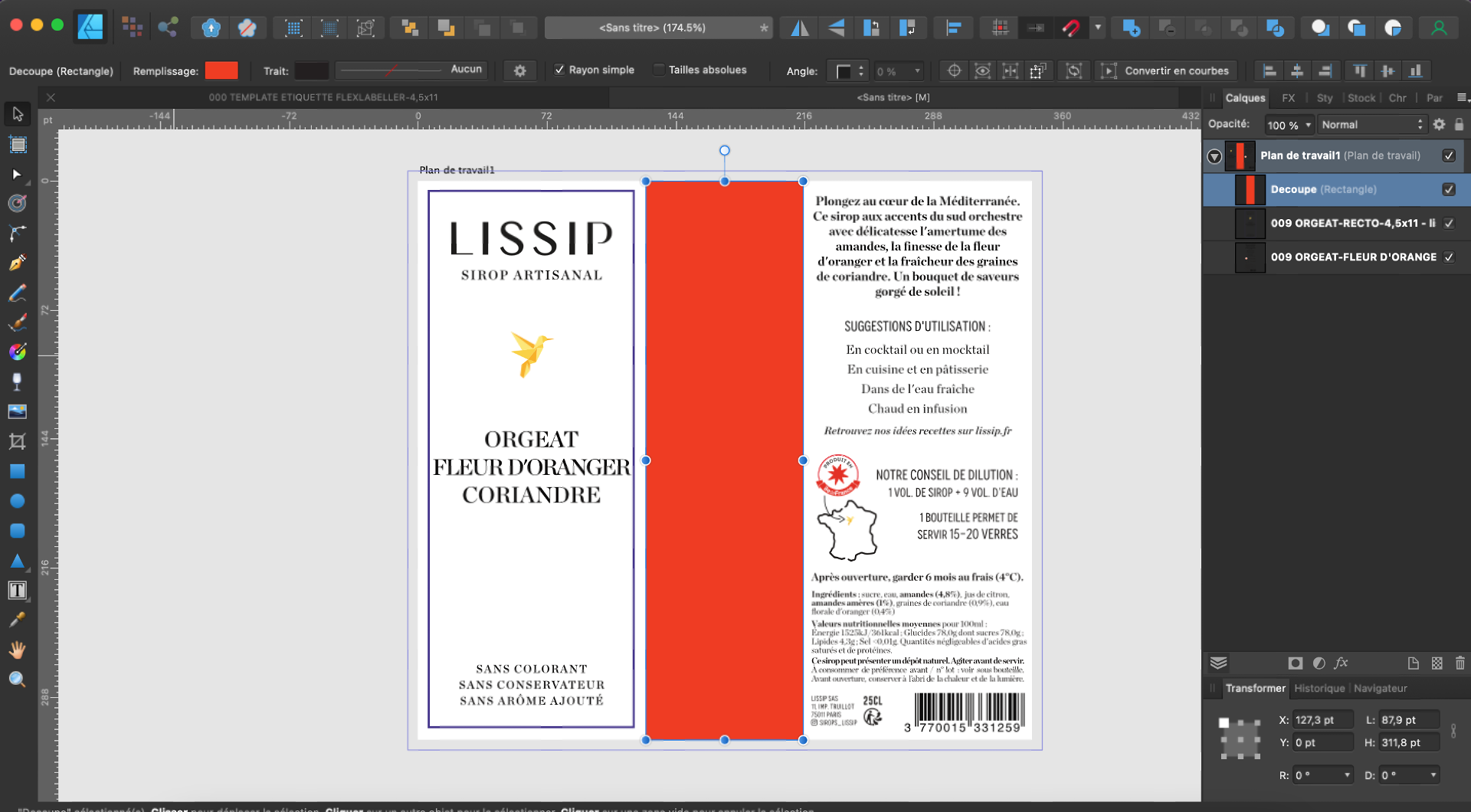Flip selection vertically
This screenshot has height=812, width=1471.
tap(836, 28)
